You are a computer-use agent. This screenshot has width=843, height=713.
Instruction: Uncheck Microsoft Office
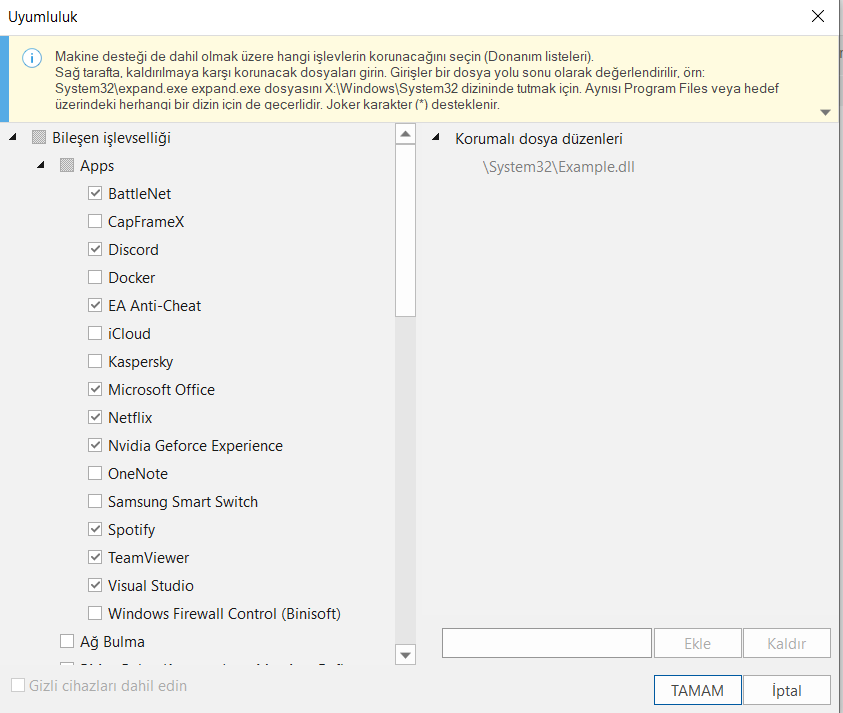tap(95, 389)
